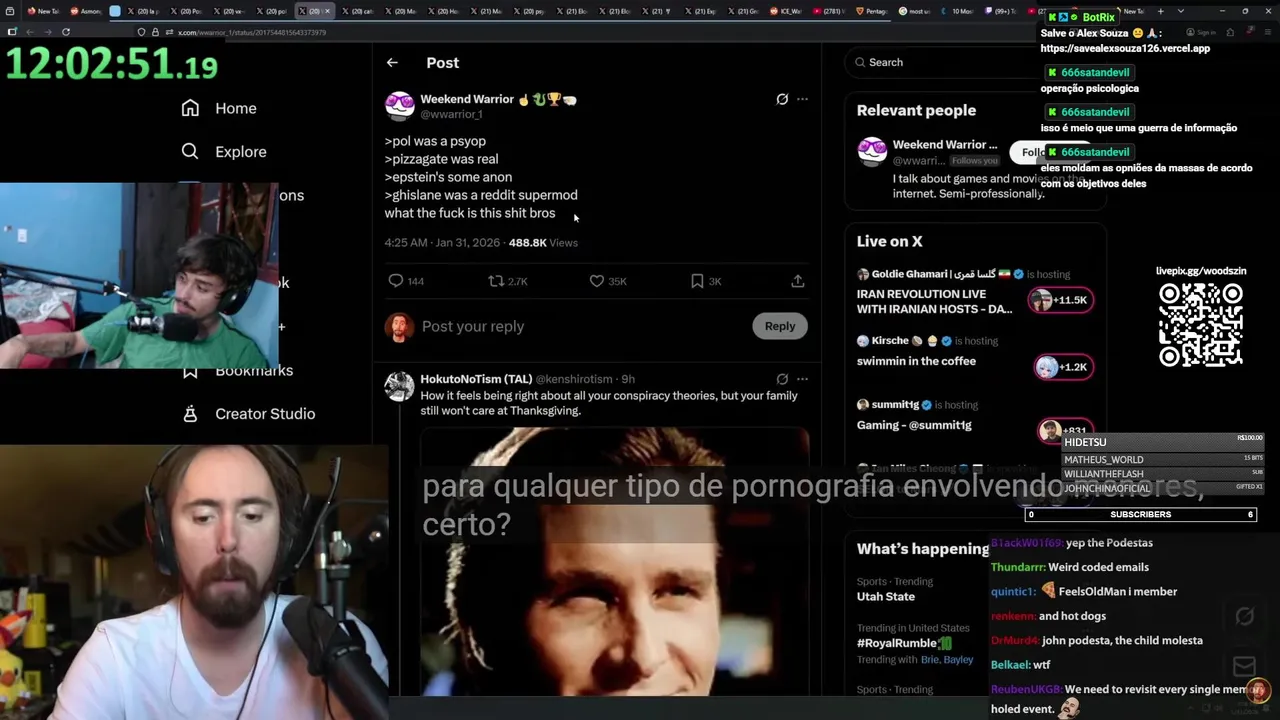This screenshot has height=720, width=1280.
Task: Click browser back arrow
Action: click(30, 32)
